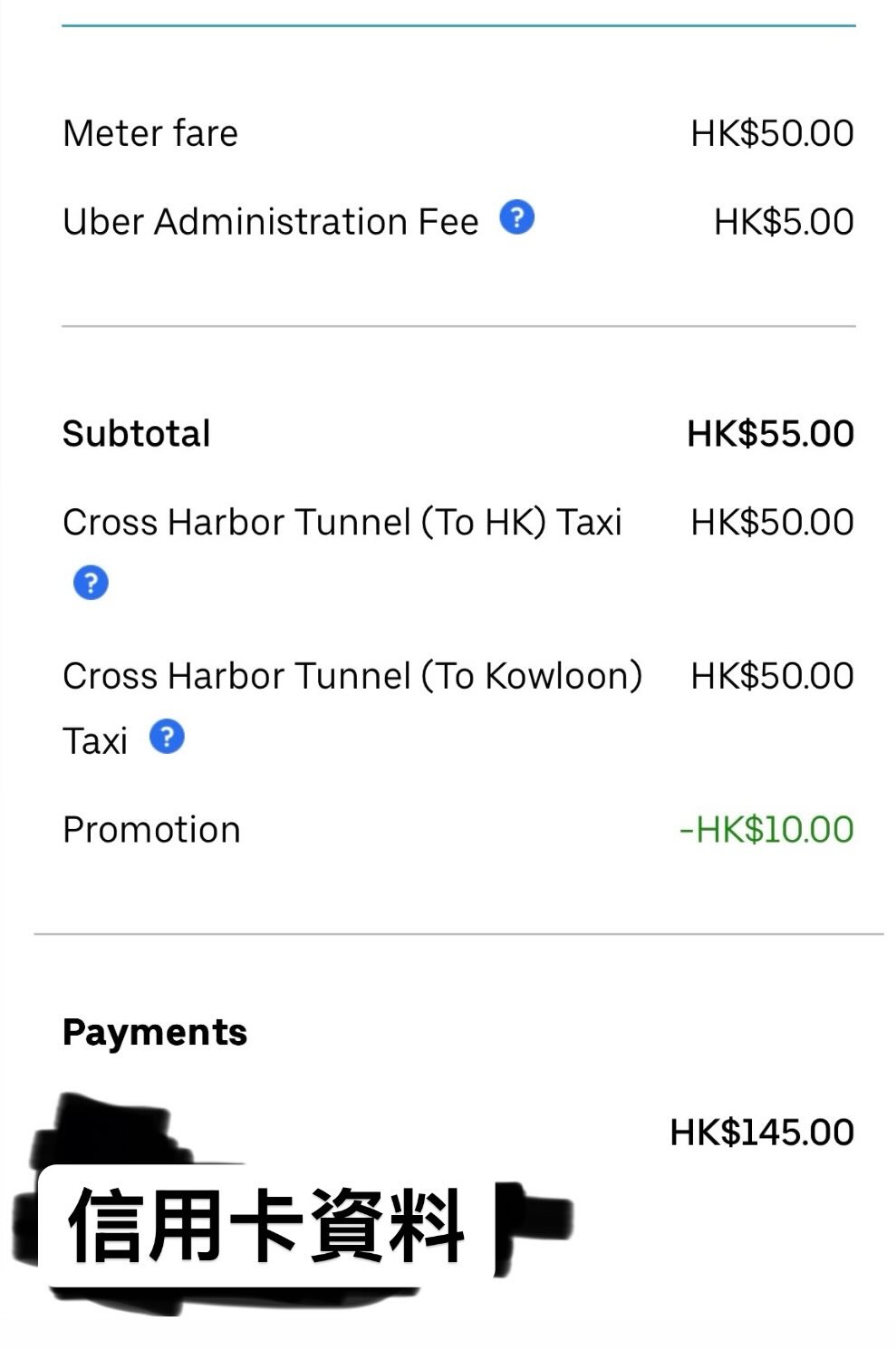Tap help icon next to Kowloon tunnel Taxi

[x=167, y=738]
